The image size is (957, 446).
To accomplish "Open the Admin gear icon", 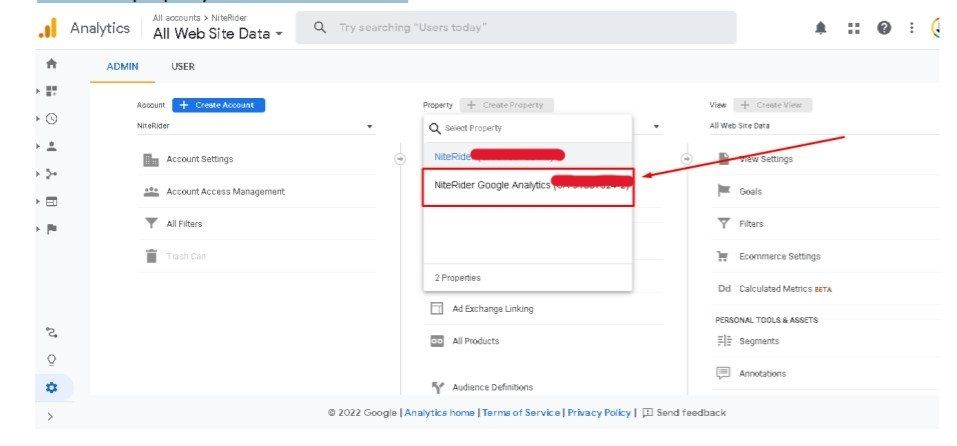I will 52,387.
